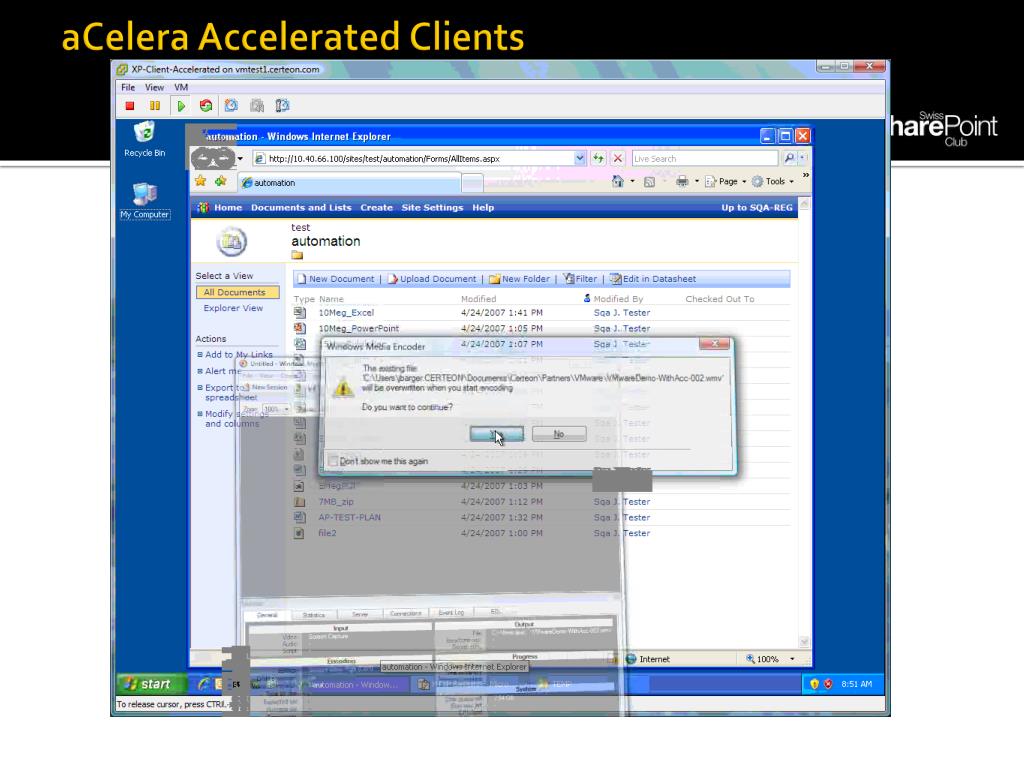Select the automation browser tab

(x=350, y=183)
